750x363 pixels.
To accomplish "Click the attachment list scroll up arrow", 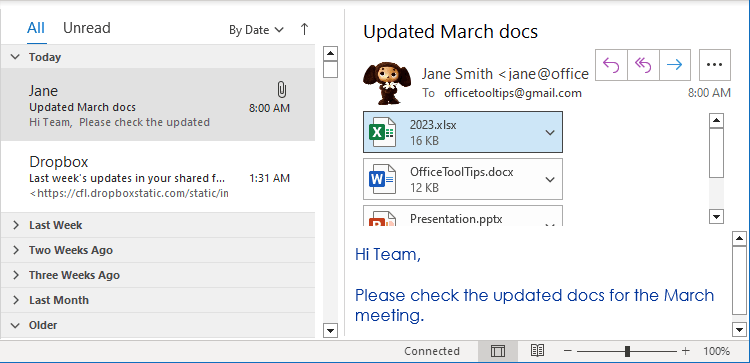I will 716,121.
